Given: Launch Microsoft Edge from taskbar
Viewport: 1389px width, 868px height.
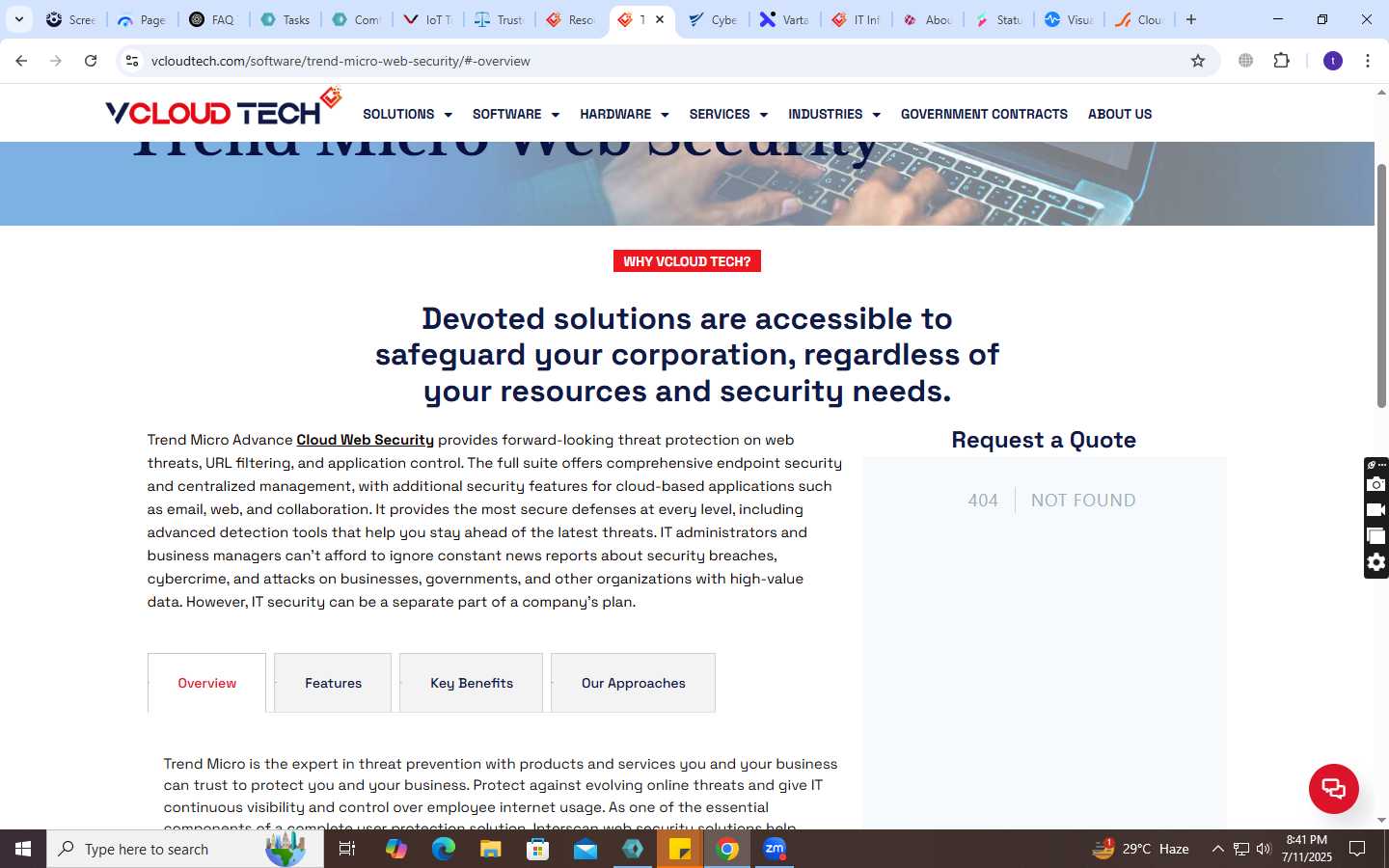Looking at the screenshot, I should [x=443, y=849].
